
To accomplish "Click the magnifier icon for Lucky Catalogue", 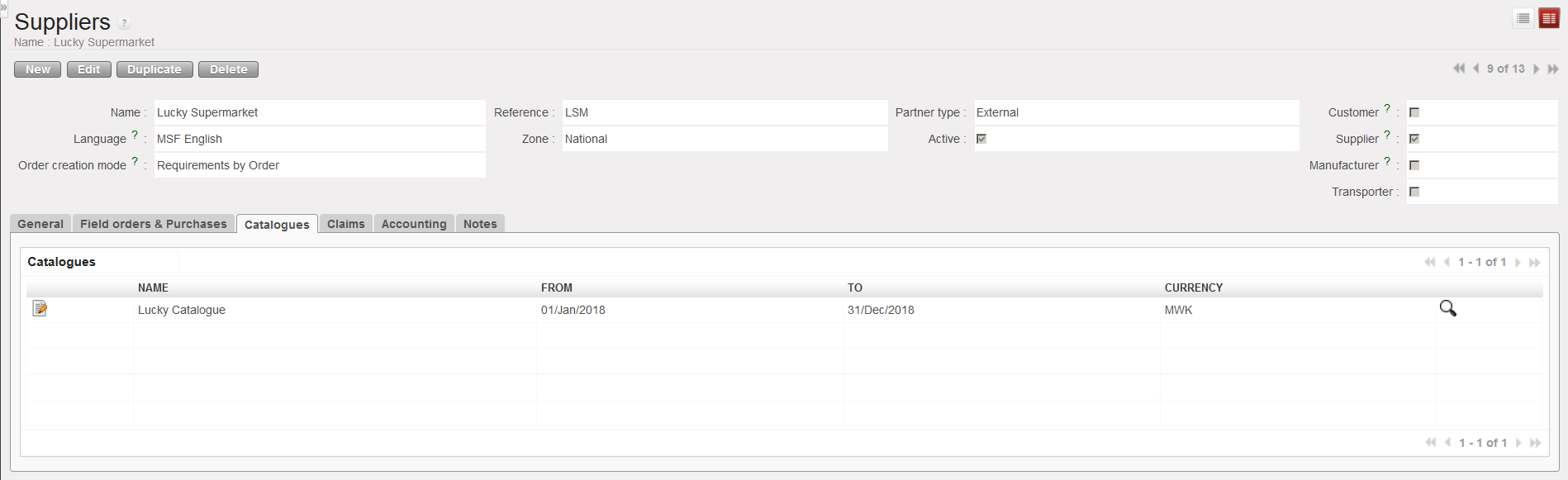I will tap(1447, 308).
